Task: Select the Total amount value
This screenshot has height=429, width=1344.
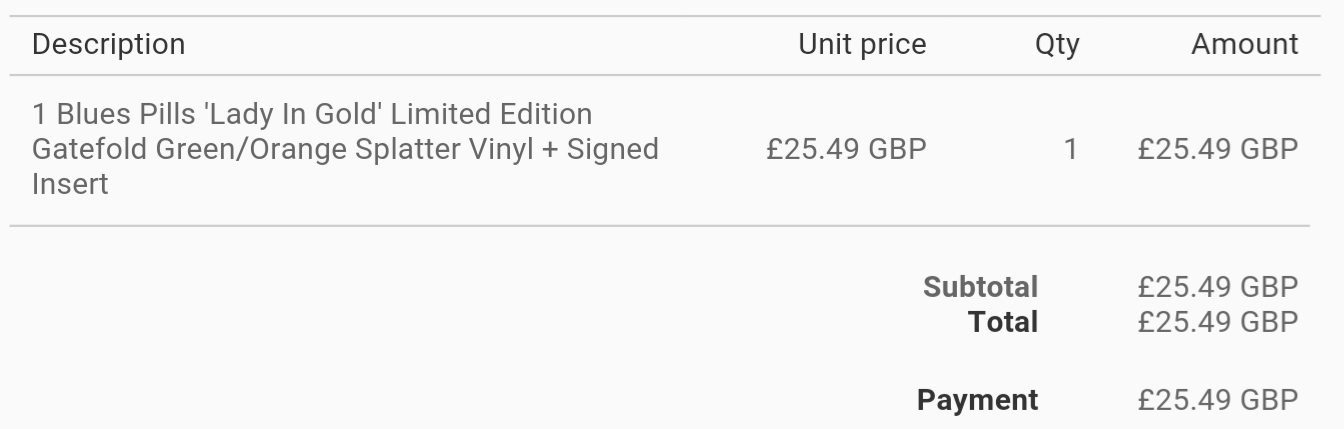Action: (1217, 322)
